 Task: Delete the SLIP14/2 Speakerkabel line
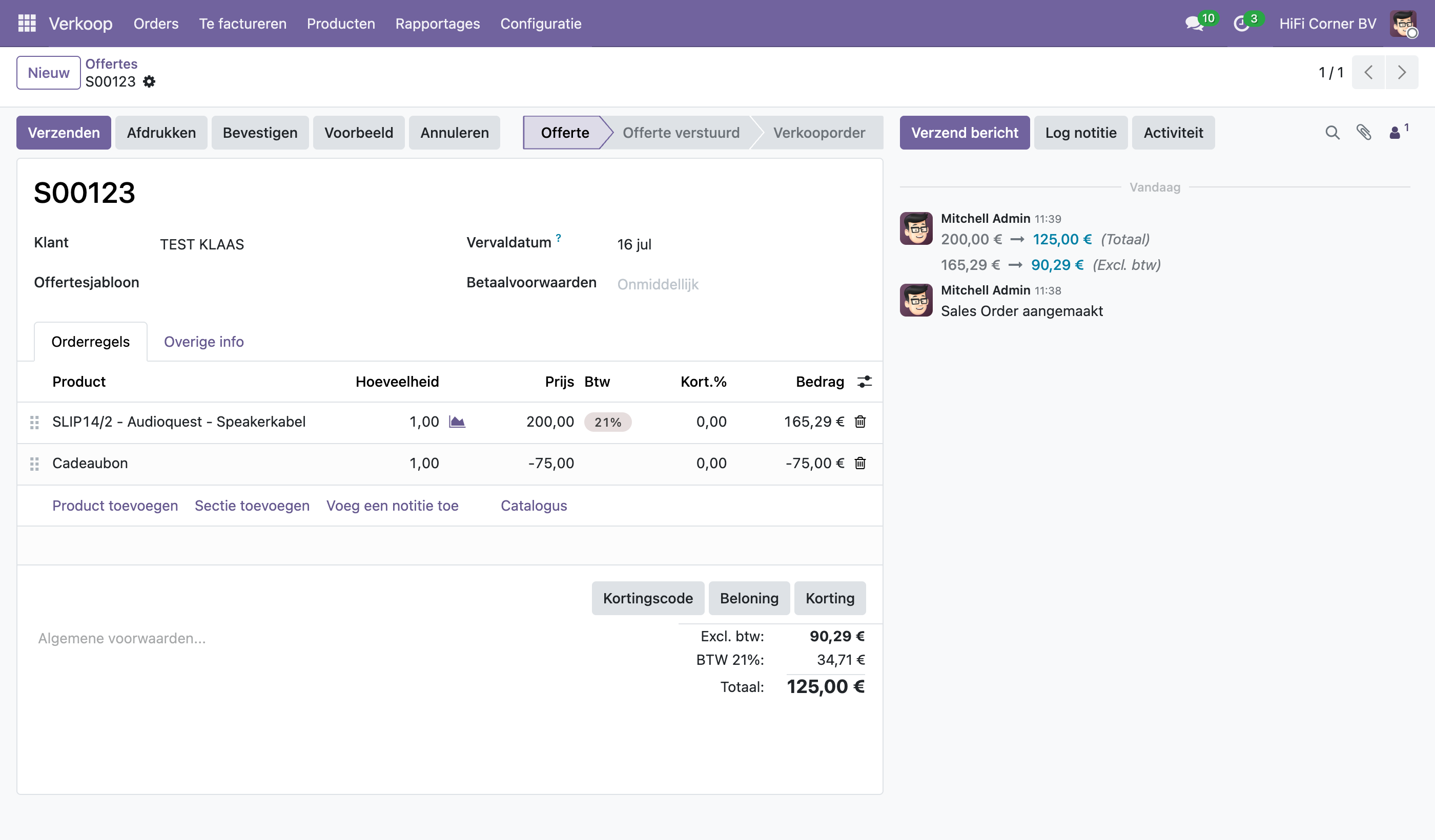860,422
